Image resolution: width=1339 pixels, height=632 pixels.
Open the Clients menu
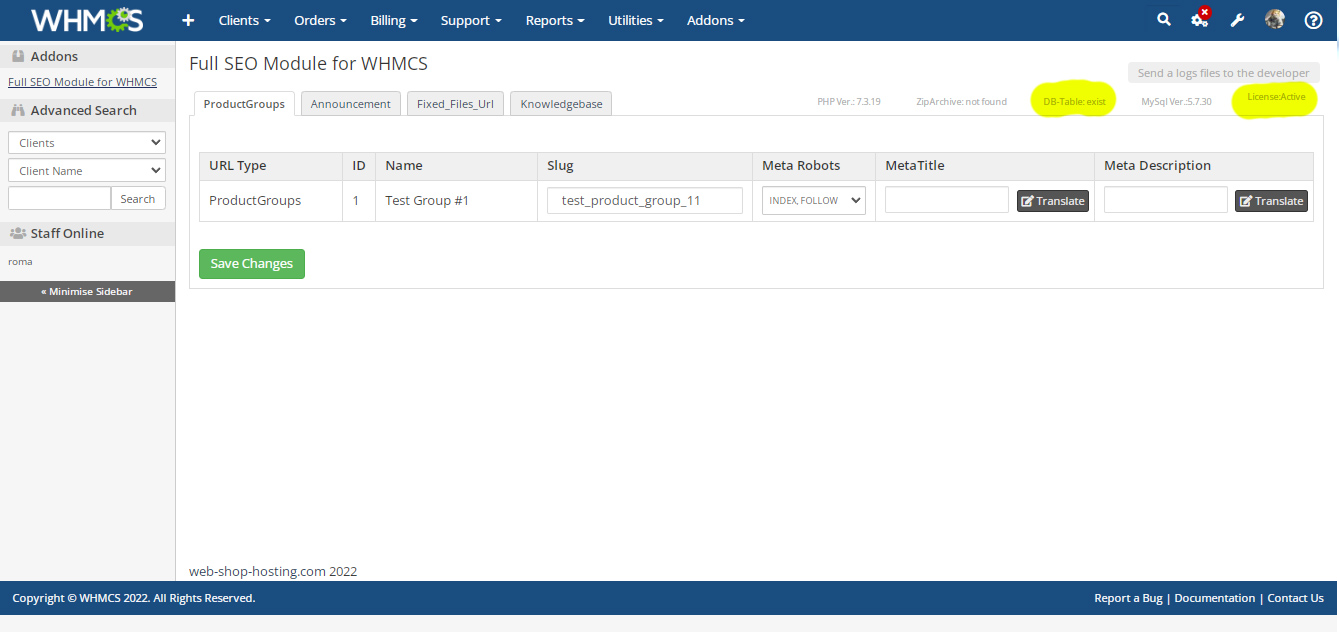[244, 20]
